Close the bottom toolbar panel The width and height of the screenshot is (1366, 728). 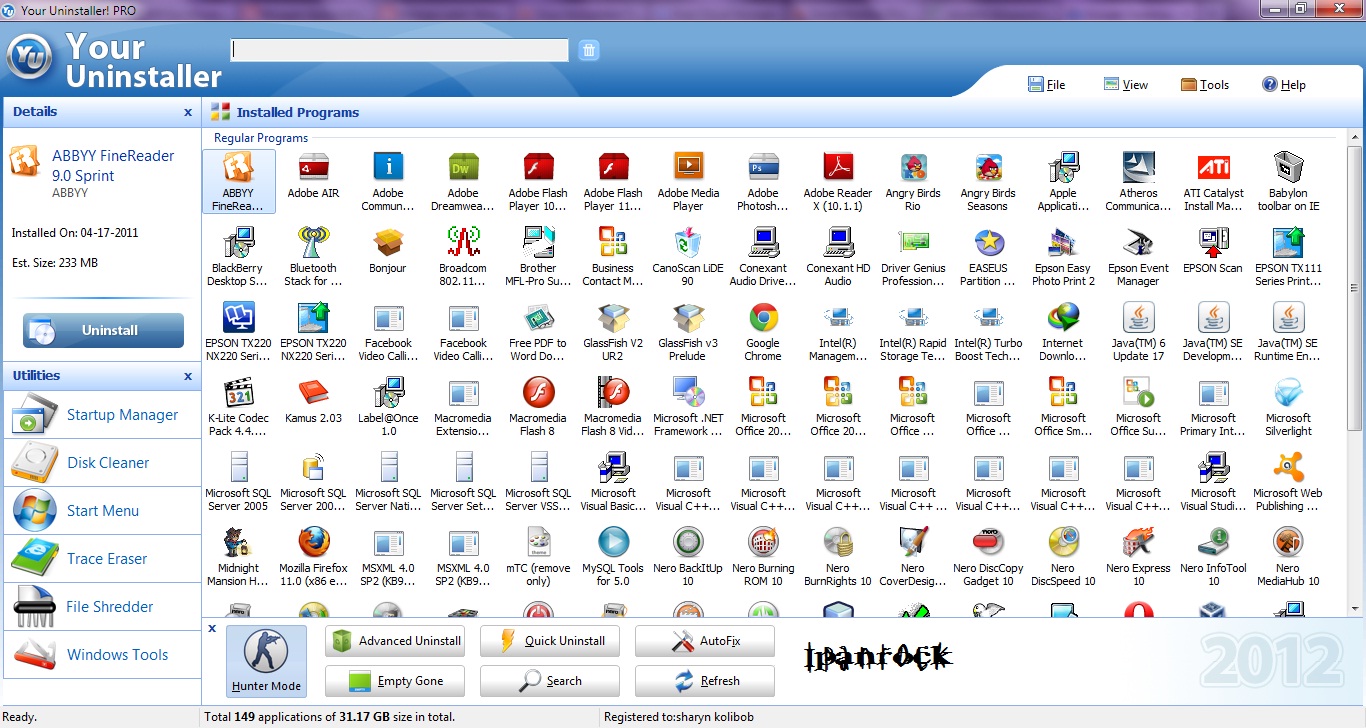[212, 629]
